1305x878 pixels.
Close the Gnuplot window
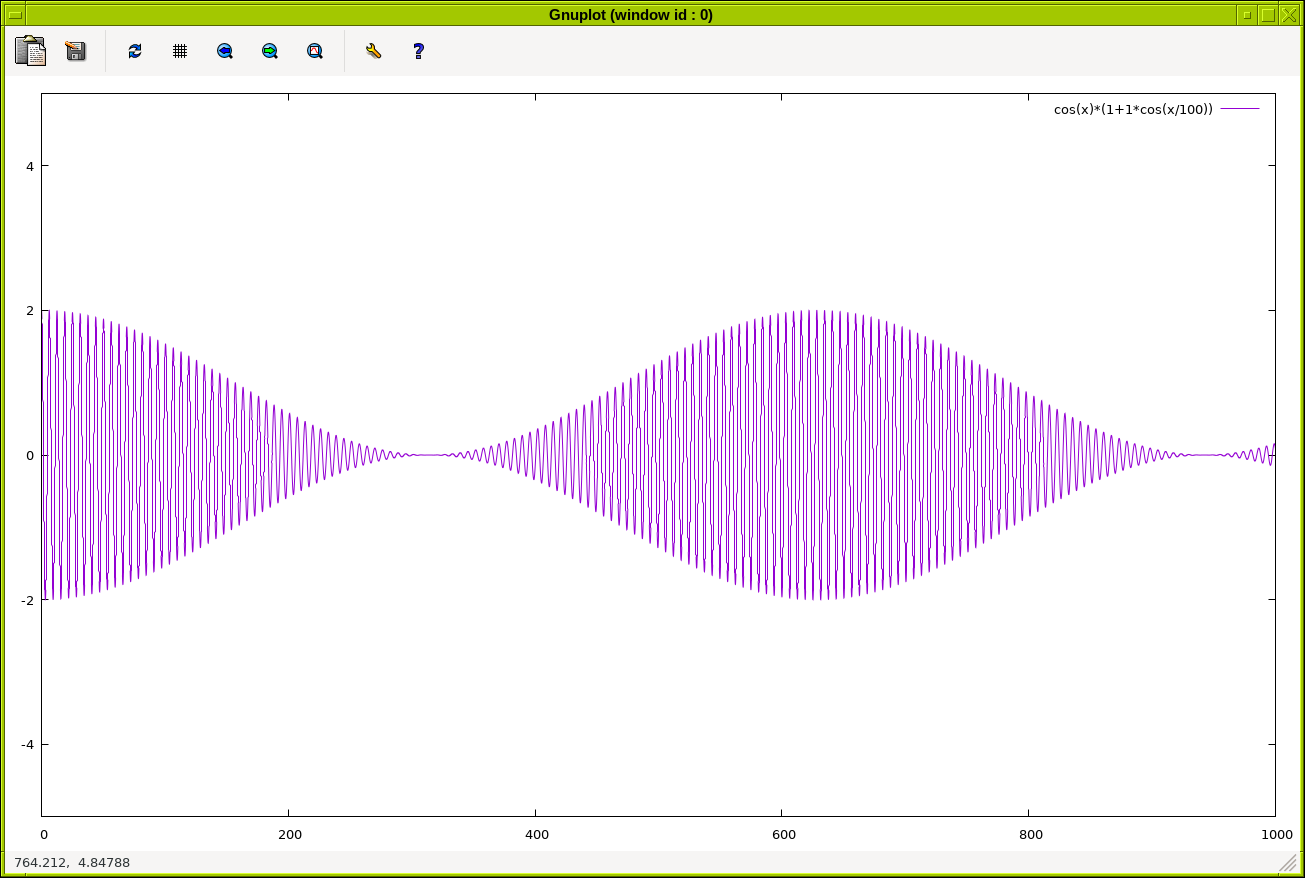click(1289, 15)
